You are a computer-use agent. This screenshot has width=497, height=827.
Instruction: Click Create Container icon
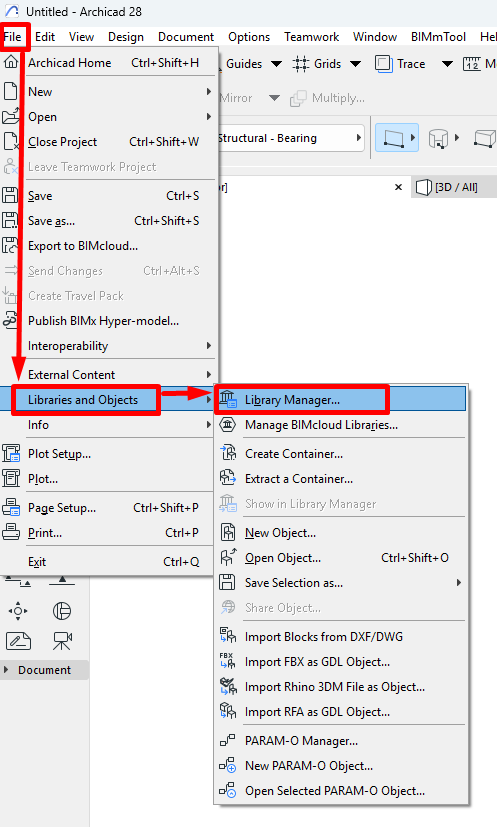click(x=228, y=453)
